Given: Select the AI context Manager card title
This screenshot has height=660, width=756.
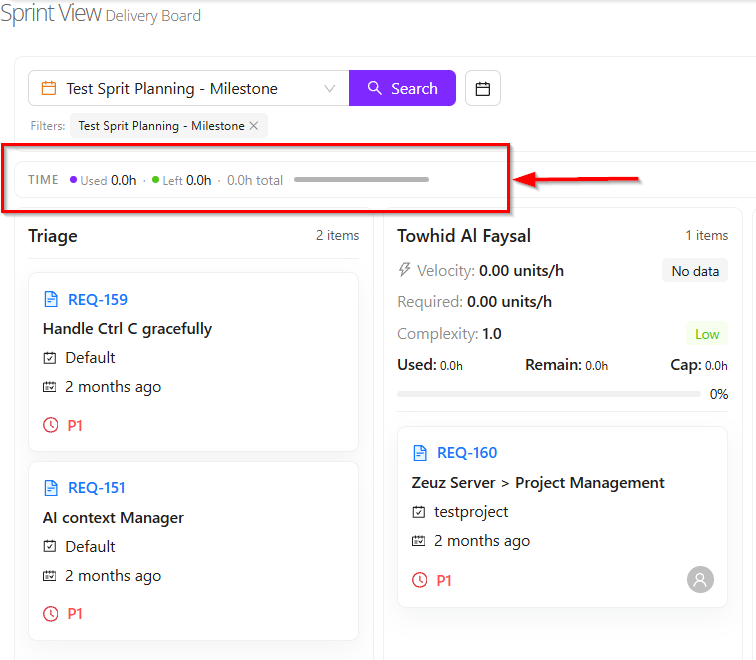Looking at the screenshot, I should pos(113,518).
